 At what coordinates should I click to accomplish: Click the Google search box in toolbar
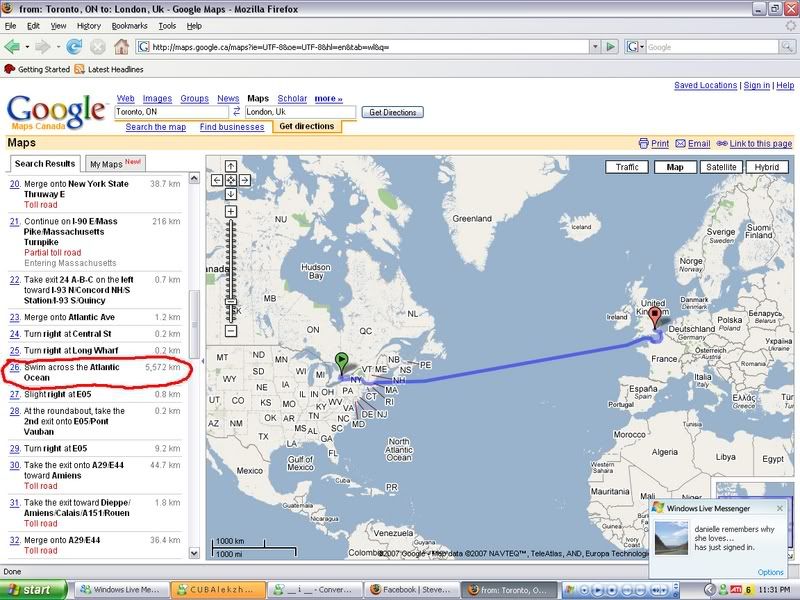click(712, 47)
